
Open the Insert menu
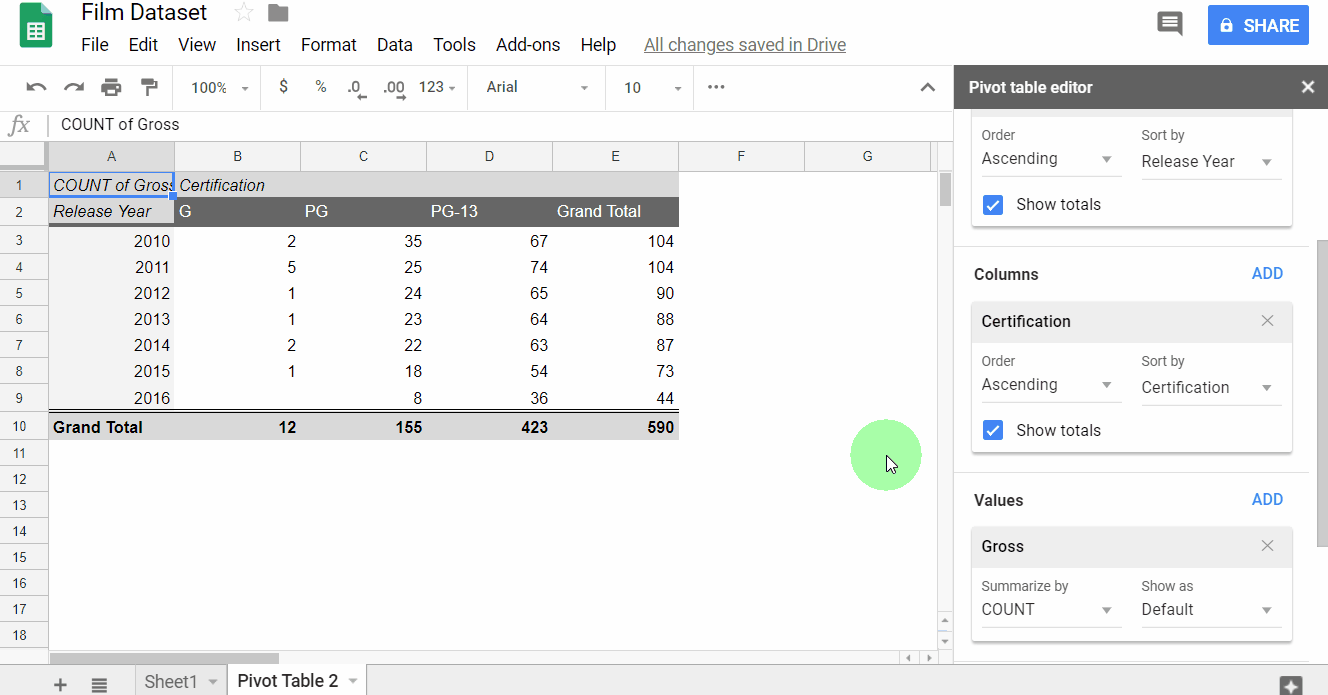[258, 45]
